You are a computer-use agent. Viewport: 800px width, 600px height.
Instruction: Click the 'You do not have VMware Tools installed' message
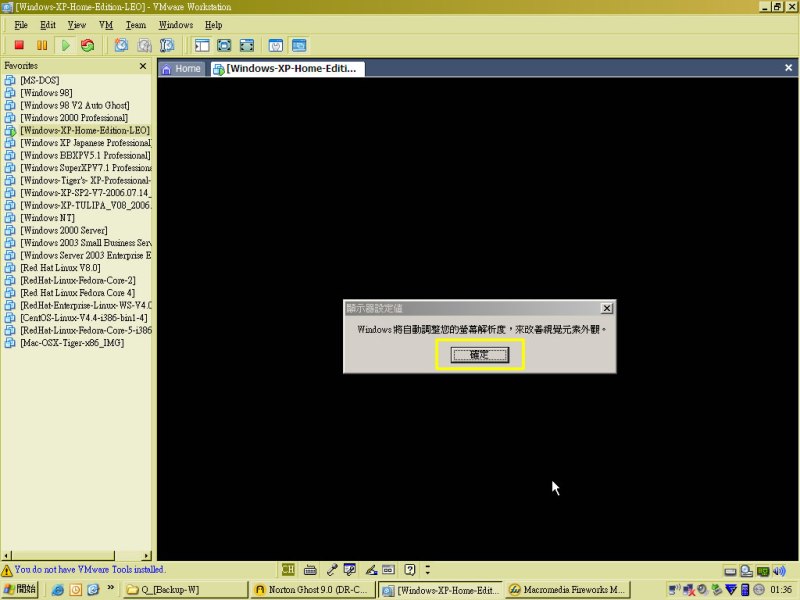pyautogui.click(x=89, y=569)
